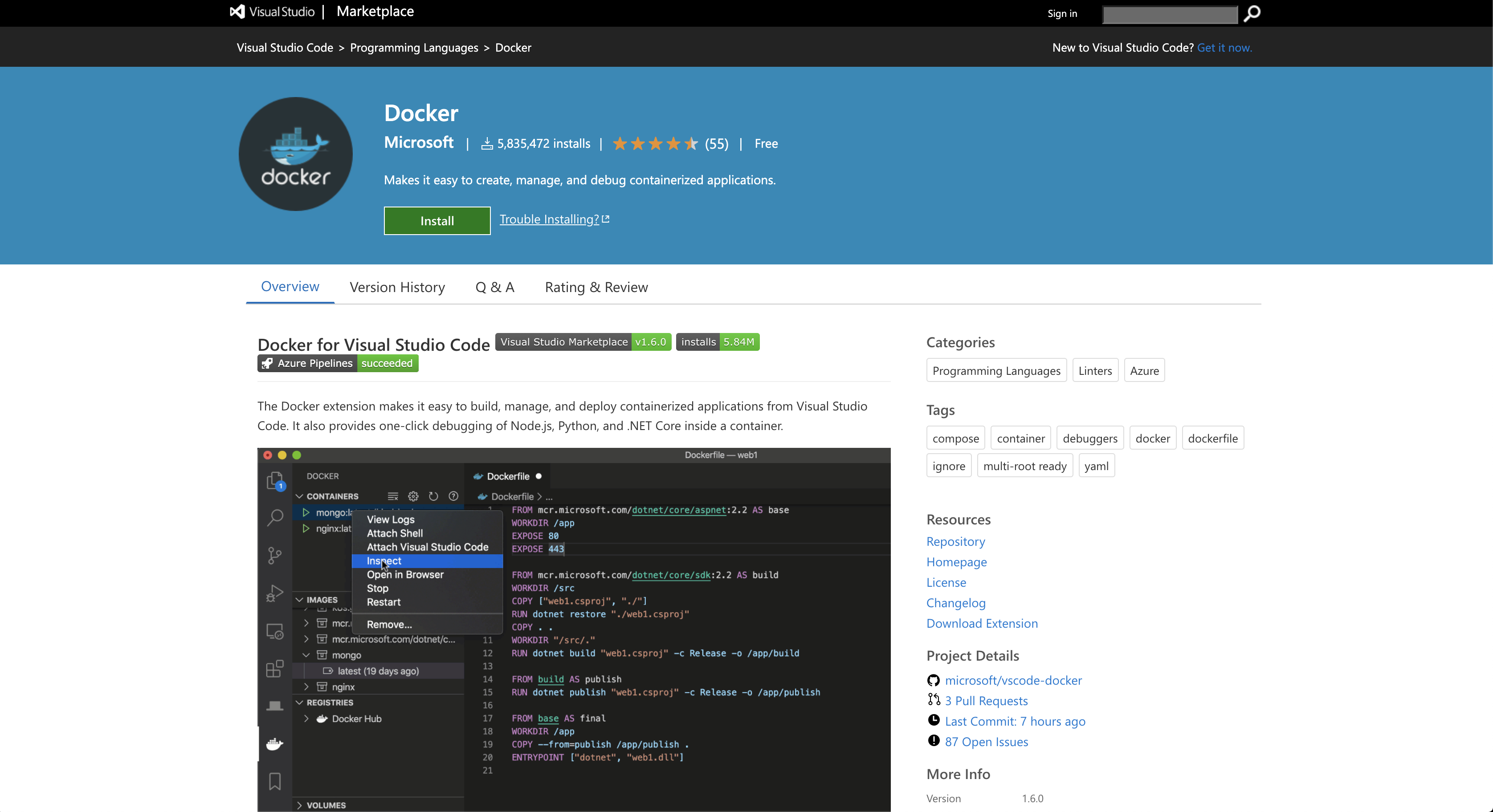Expand the nginx image entry

[306, 687]
